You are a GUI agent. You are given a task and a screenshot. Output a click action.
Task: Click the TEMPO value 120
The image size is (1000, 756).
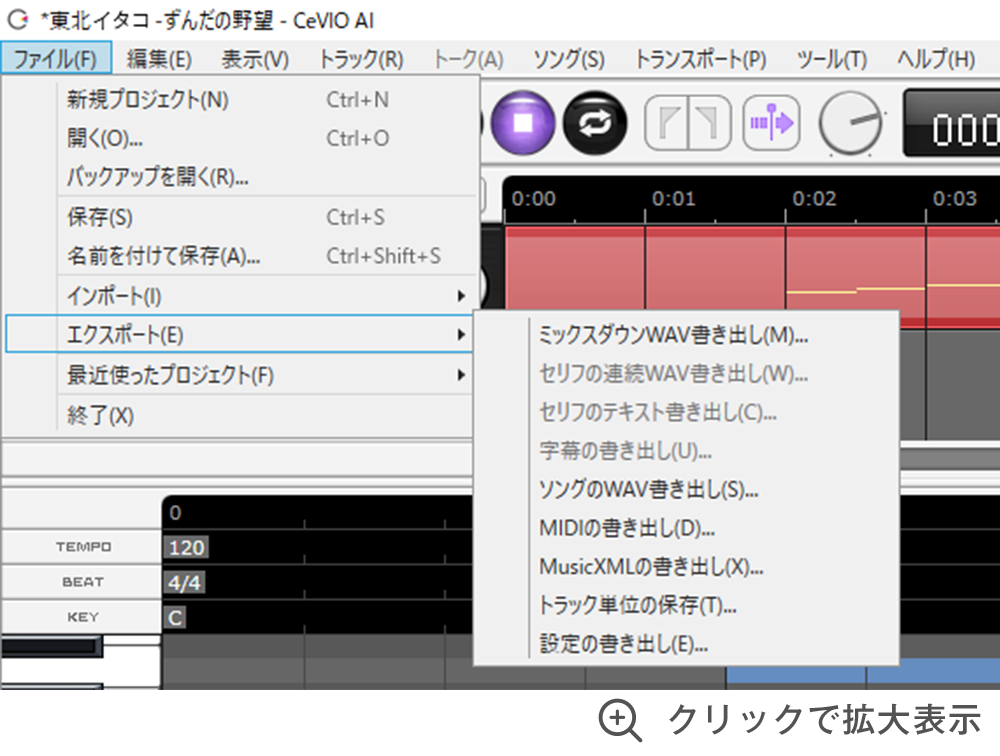pos(187,547)
